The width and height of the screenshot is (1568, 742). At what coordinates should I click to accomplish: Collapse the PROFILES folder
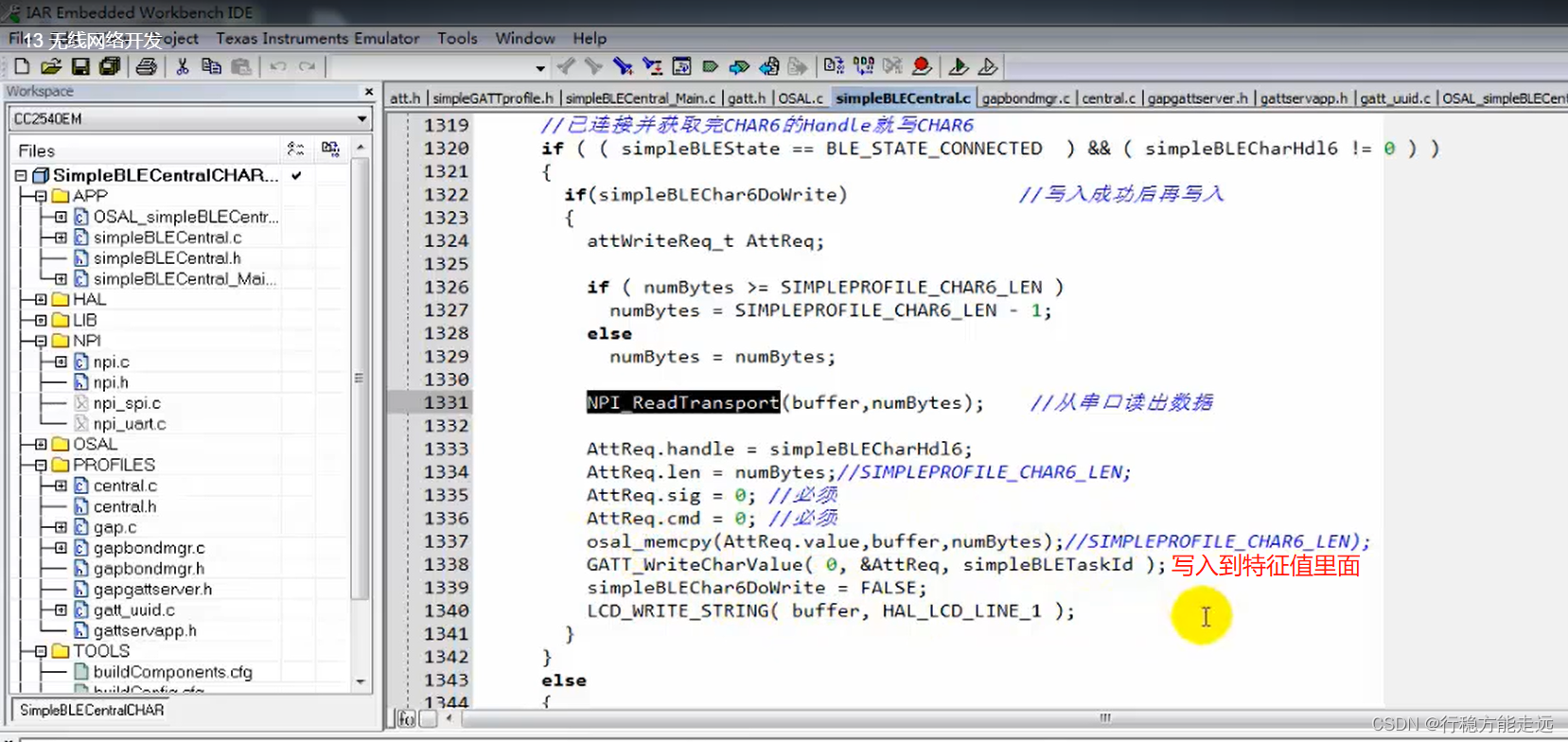tap(41, 465)
